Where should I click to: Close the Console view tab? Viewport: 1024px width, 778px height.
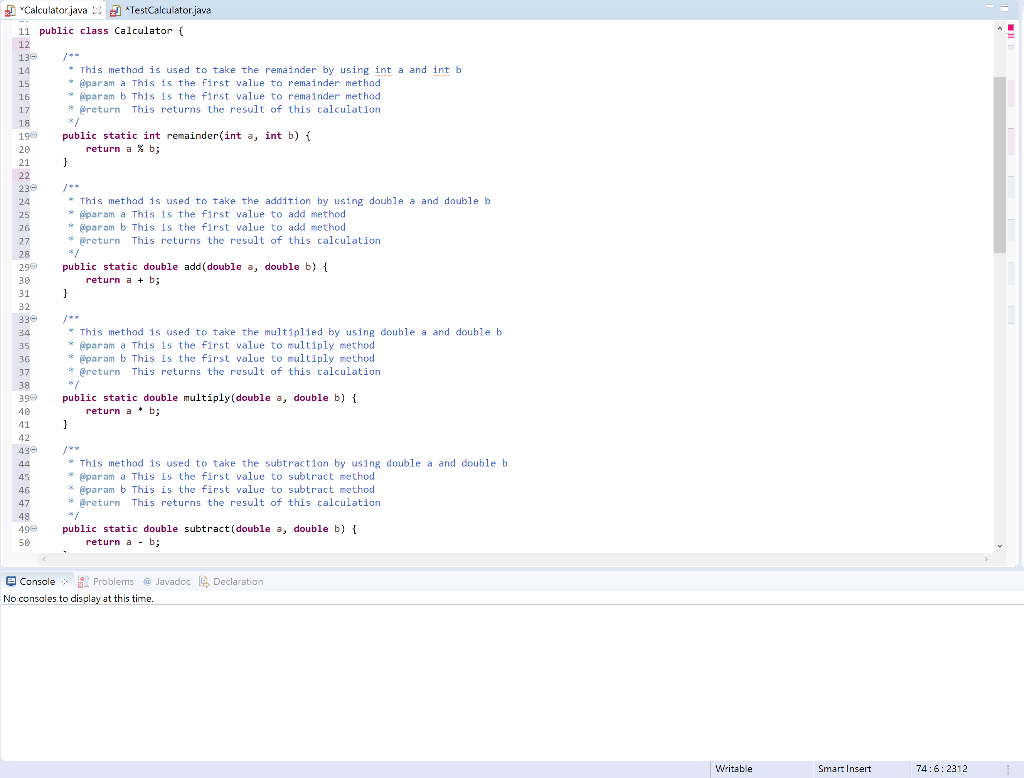click(65, 581)
